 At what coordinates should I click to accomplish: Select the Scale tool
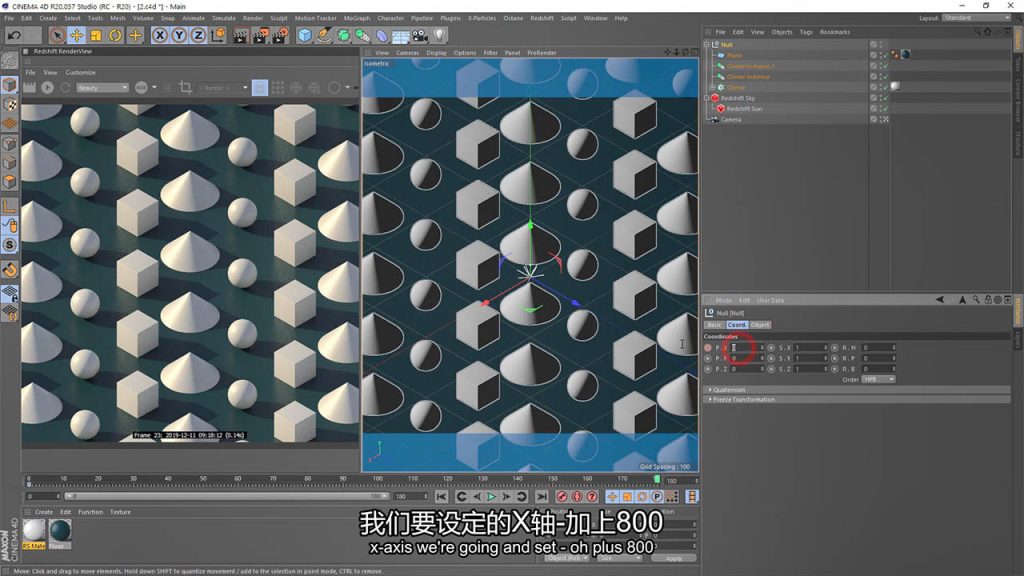[96, 35]
